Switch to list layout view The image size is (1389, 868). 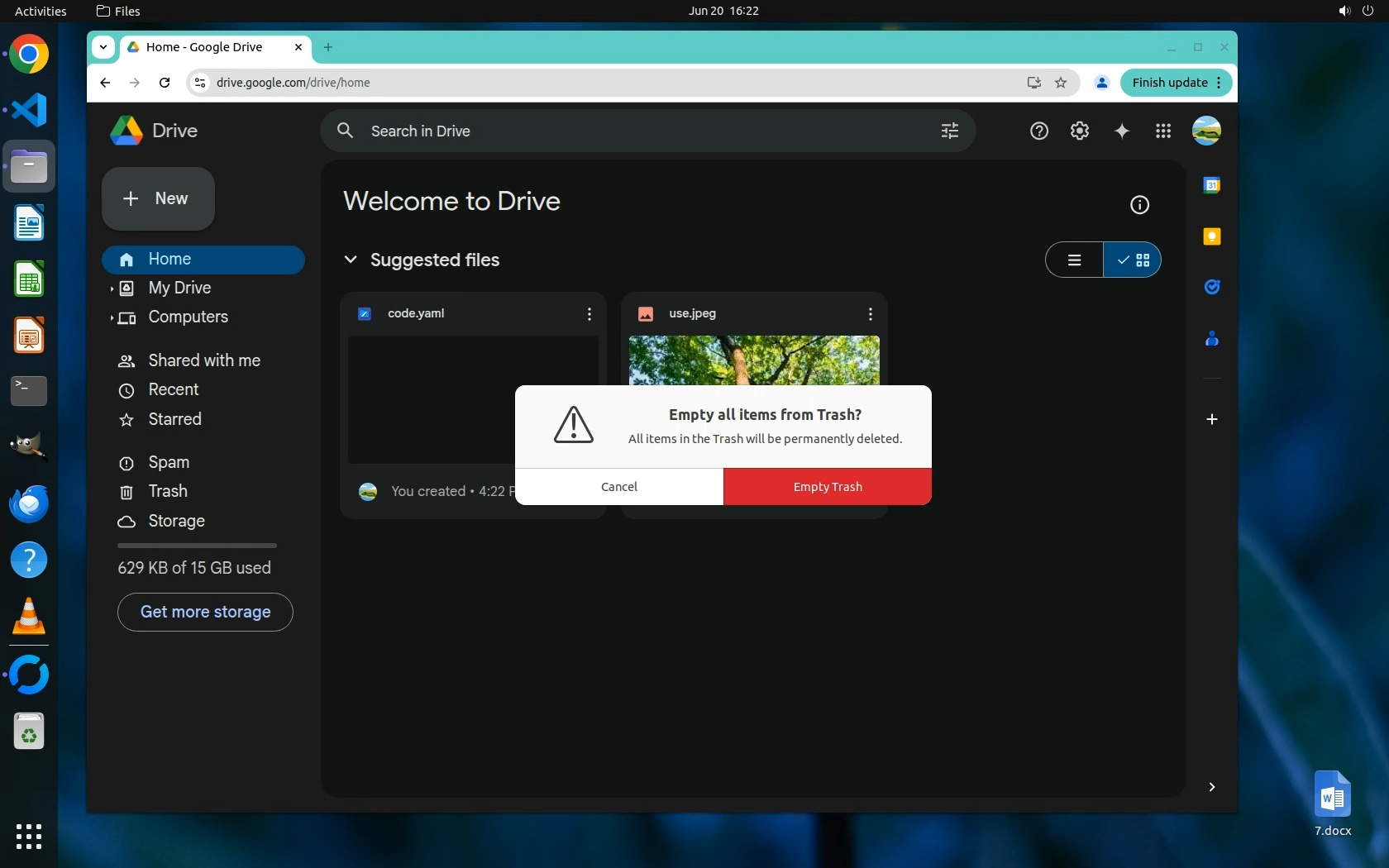pos(1074,260)
